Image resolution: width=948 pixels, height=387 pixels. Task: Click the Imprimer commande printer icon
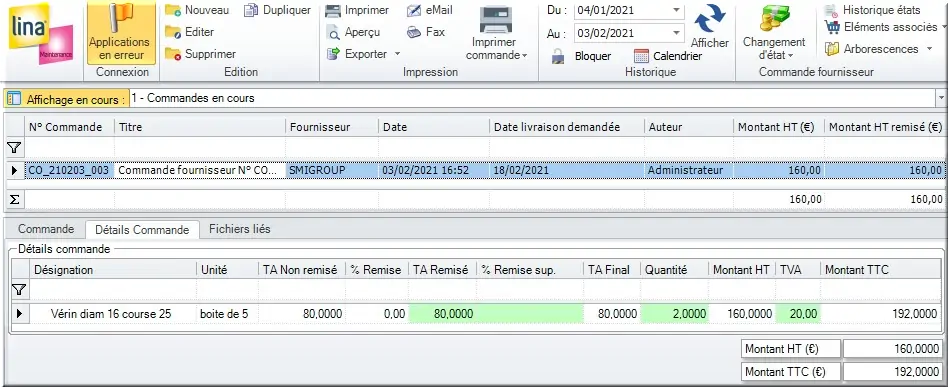(496, 20)
